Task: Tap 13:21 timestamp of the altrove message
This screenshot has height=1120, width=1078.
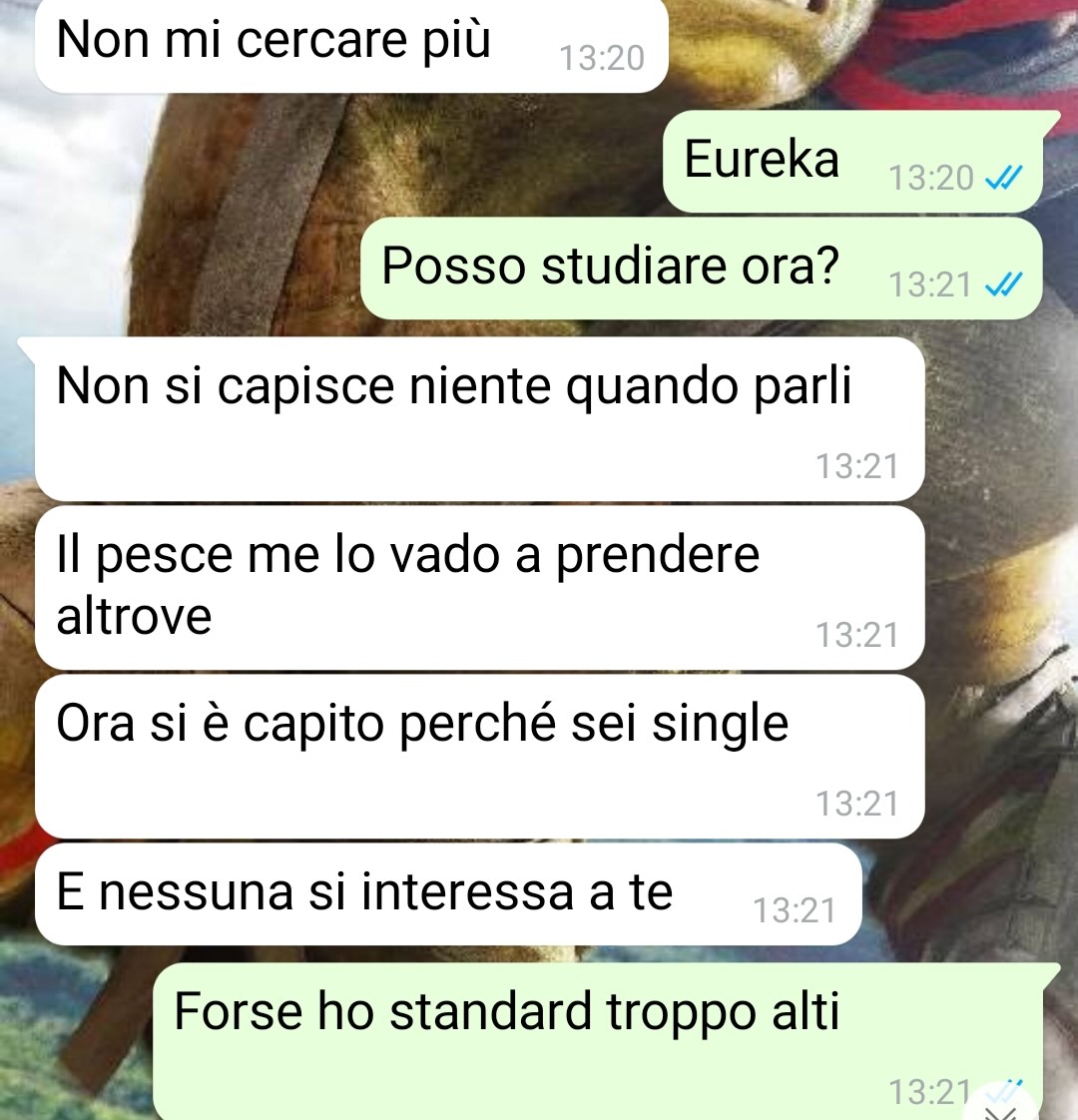Action: click(x=857, y=636)
